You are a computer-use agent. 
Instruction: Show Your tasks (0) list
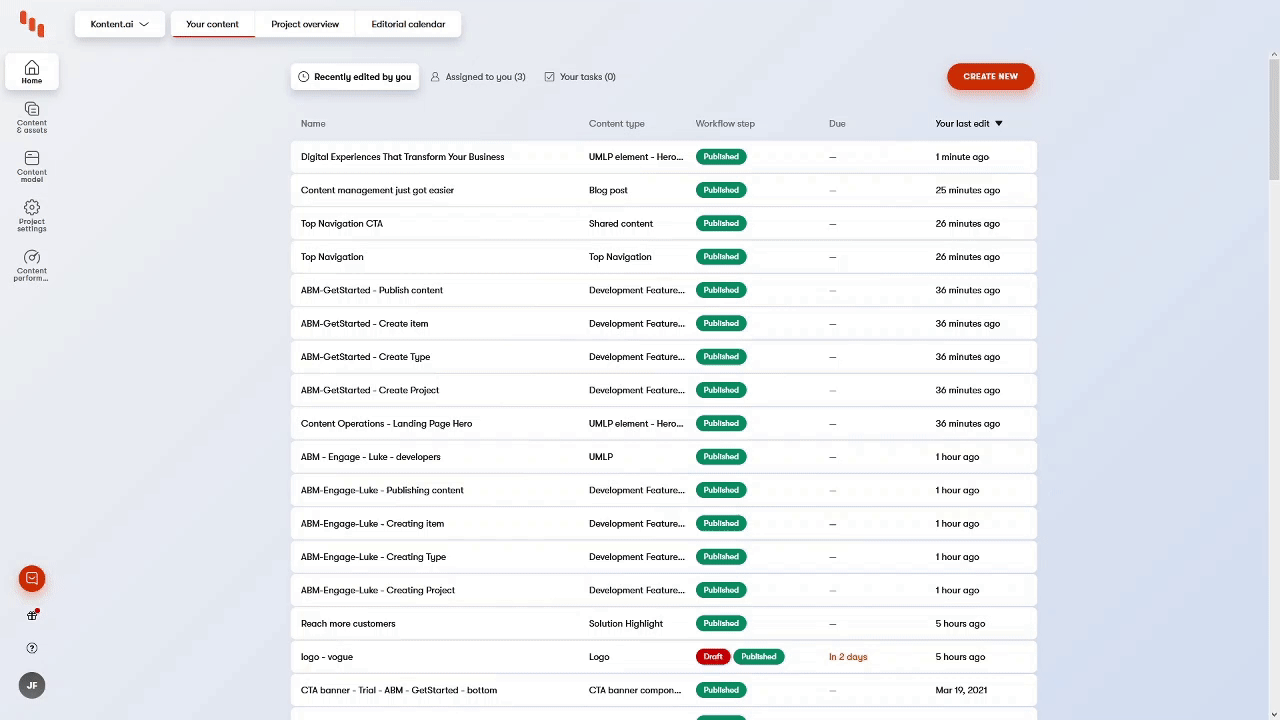(580, 77)
